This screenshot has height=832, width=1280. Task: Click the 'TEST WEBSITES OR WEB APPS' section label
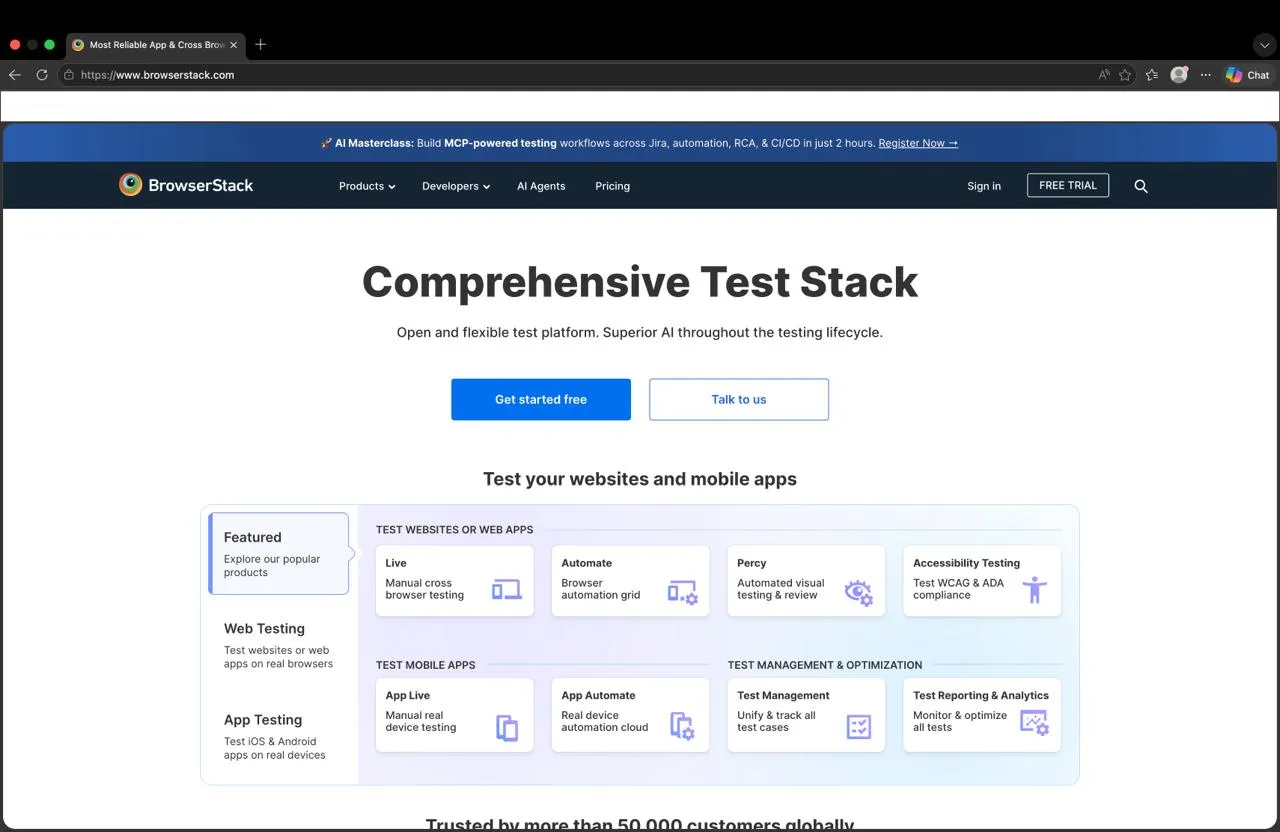coord(455,530)
